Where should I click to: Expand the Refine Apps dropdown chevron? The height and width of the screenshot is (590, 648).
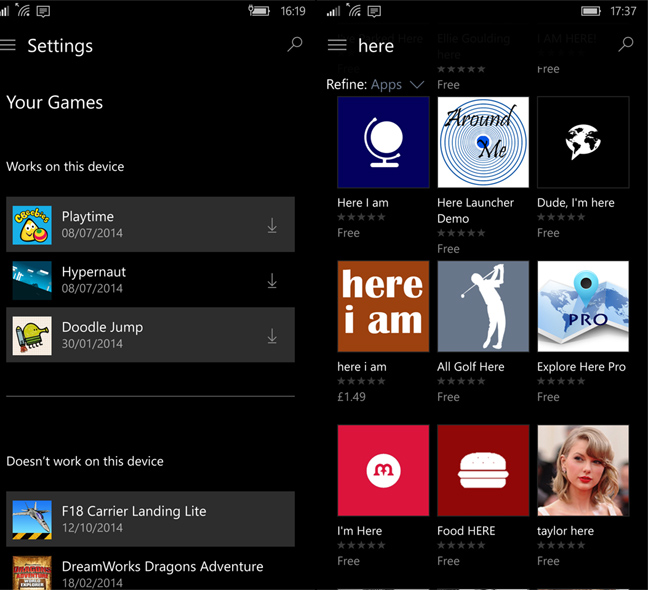(417, 85)
